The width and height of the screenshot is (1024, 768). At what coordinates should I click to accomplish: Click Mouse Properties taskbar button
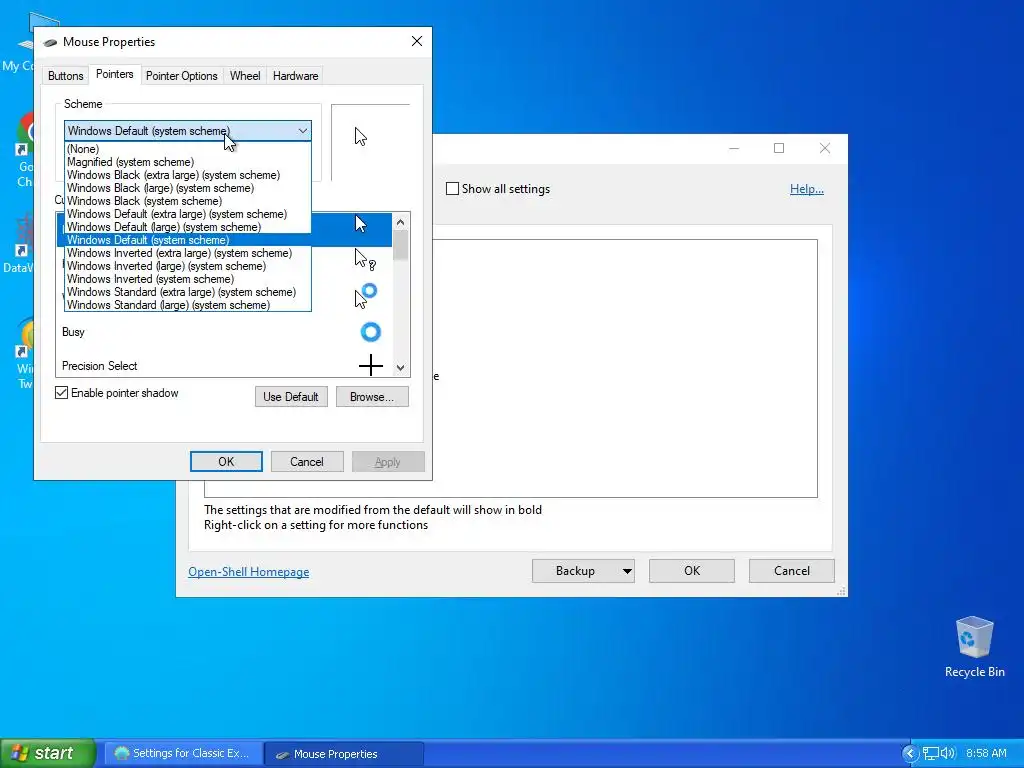(344, 754)
